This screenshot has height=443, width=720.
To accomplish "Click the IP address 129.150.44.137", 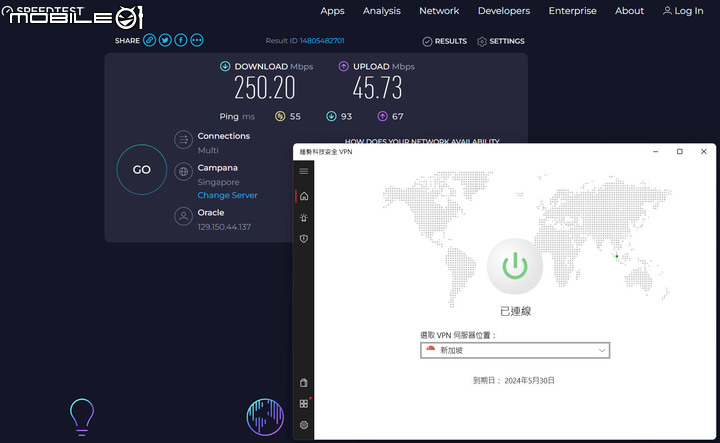I will [224, 227].
